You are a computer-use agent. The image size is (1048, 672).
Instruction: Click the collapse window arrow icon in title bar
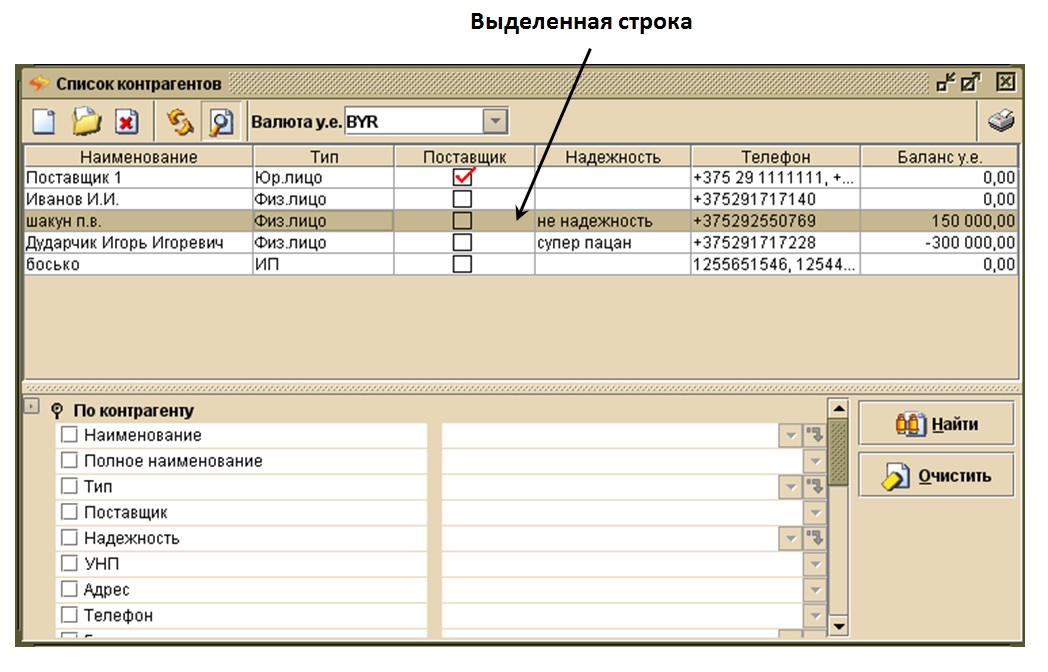pyautogui.click(x=945, y=82)
